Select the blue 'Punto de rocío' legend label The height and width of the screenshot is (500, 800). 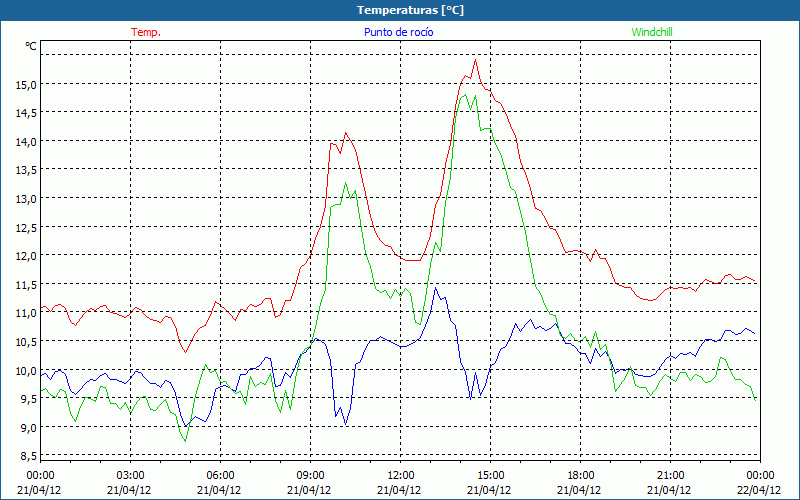point(398,32)
